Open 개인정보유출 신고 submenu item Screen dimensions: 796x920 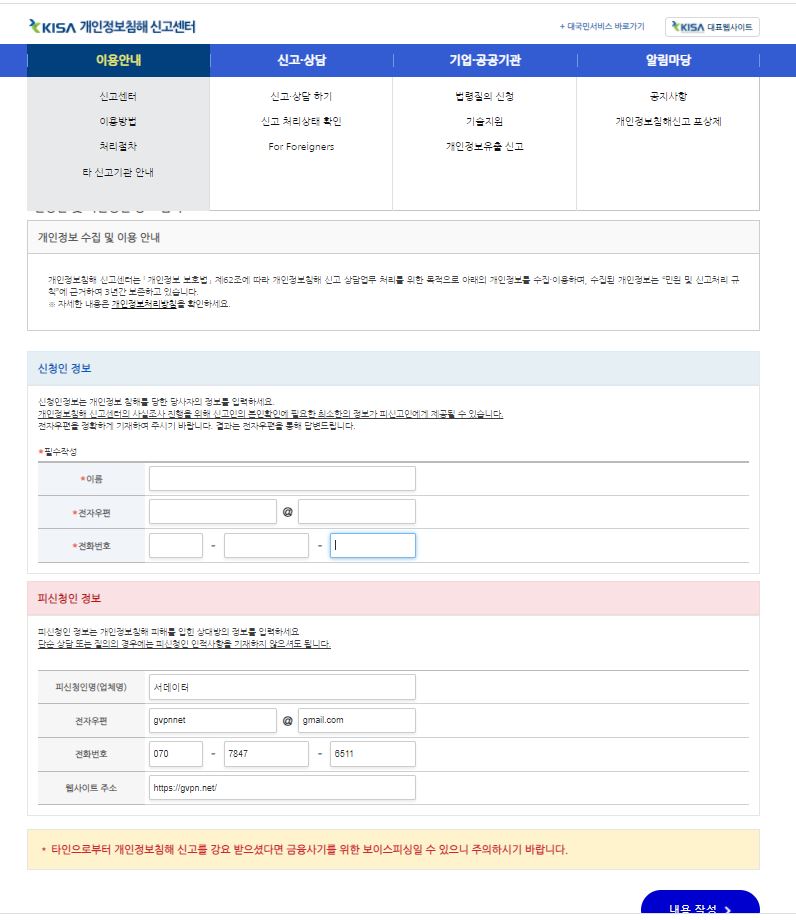[485, 146]
